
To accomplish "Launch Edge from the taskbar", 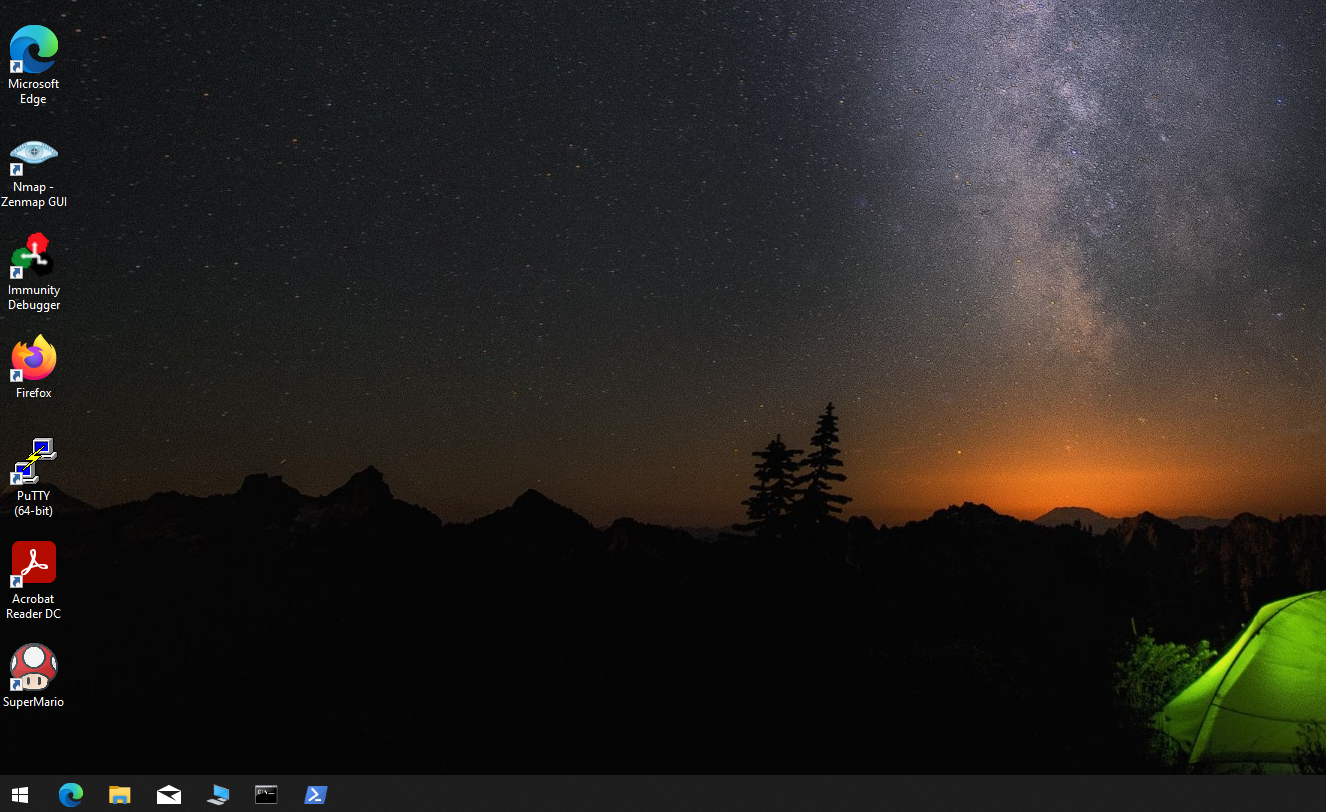I will pyautogui.click(x=70, y=795).
